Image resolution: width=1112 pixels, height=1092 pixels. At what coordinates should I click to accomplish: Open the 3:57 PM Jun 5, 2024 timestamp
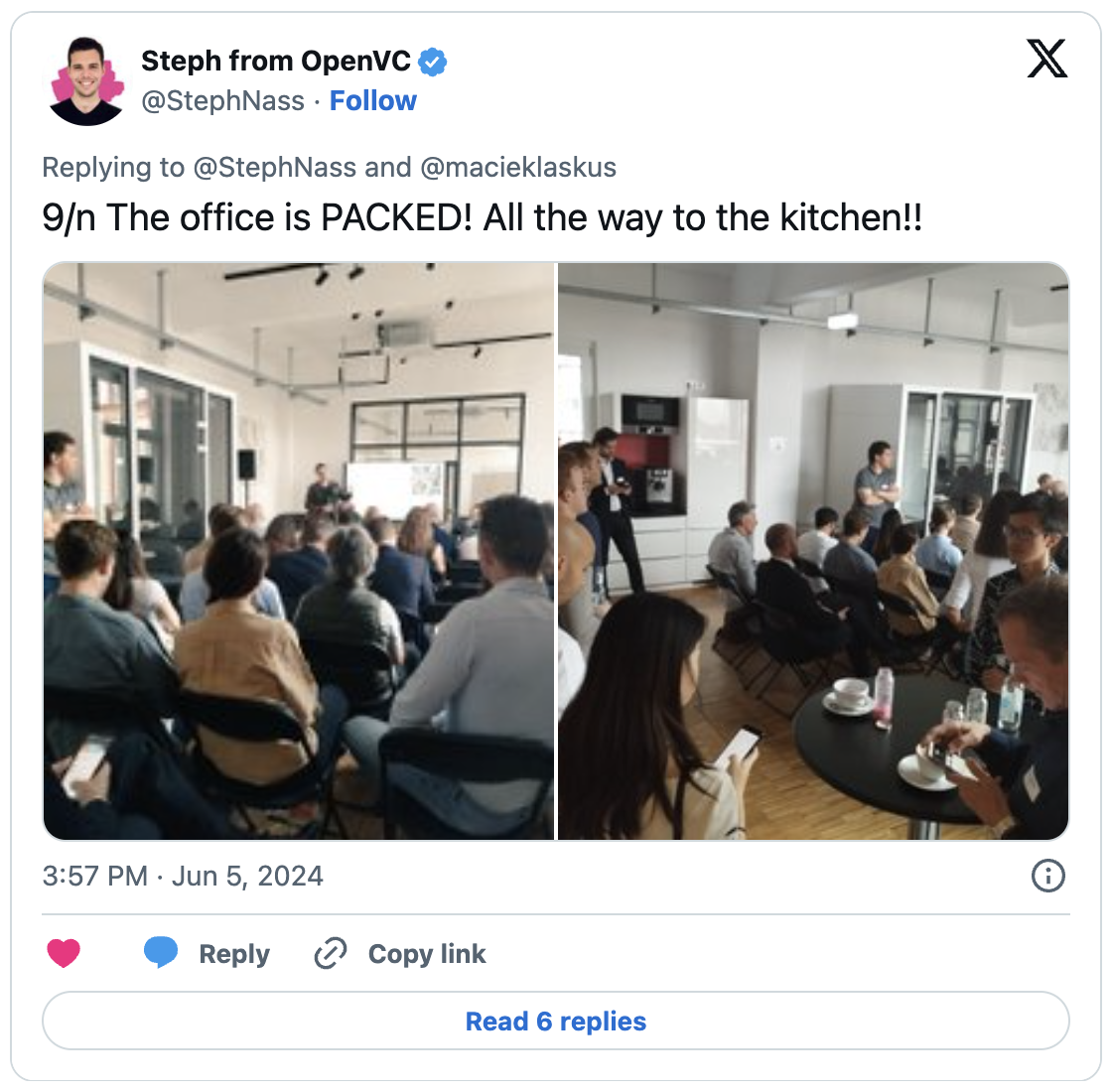click(183, 876)
